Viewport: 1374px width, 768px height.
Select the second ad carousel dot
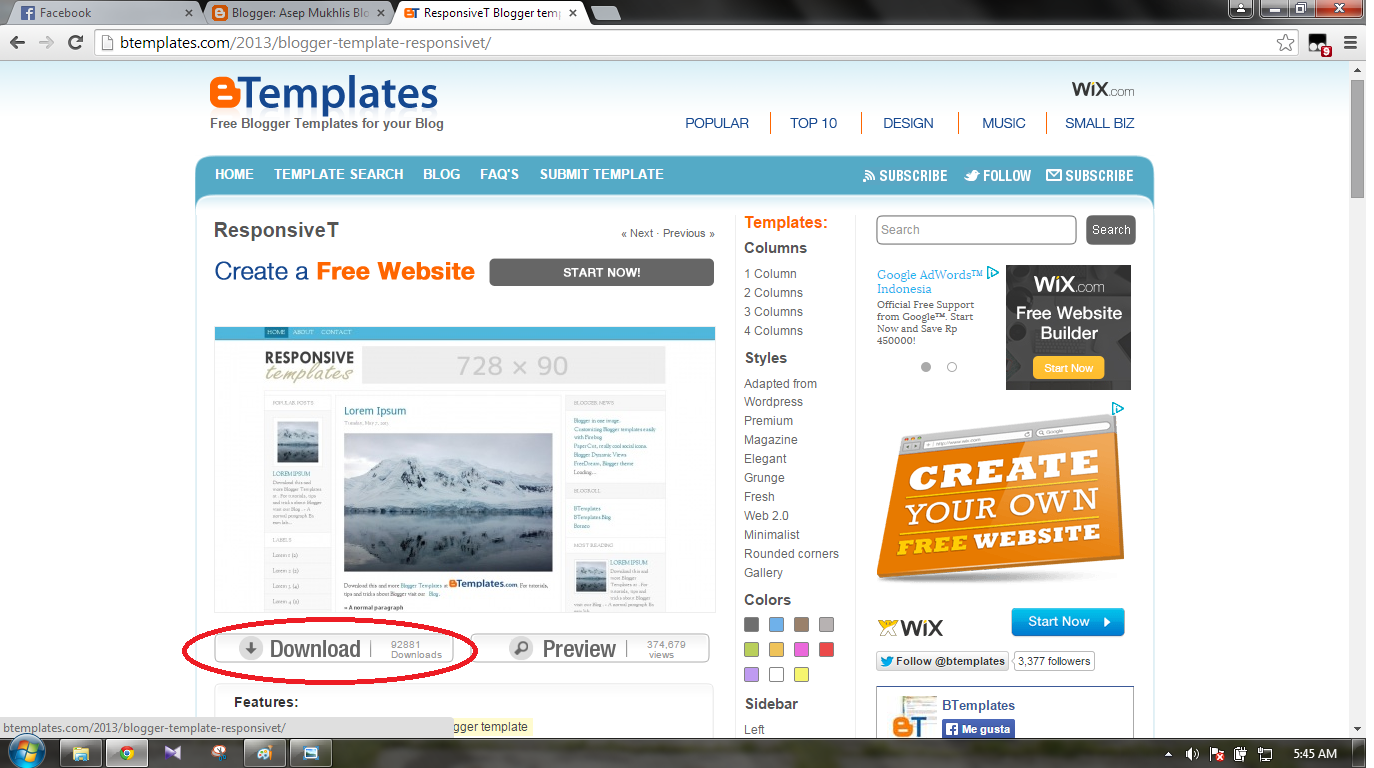[x=952, y=367]
